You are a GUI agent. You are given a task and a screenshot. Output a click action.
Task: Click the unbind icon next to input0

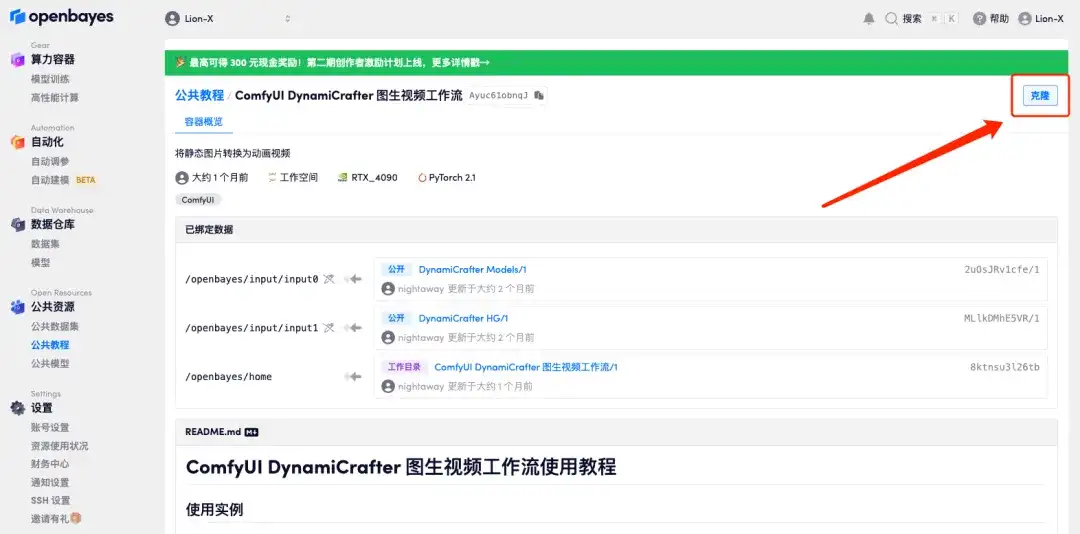coord(329,279)
